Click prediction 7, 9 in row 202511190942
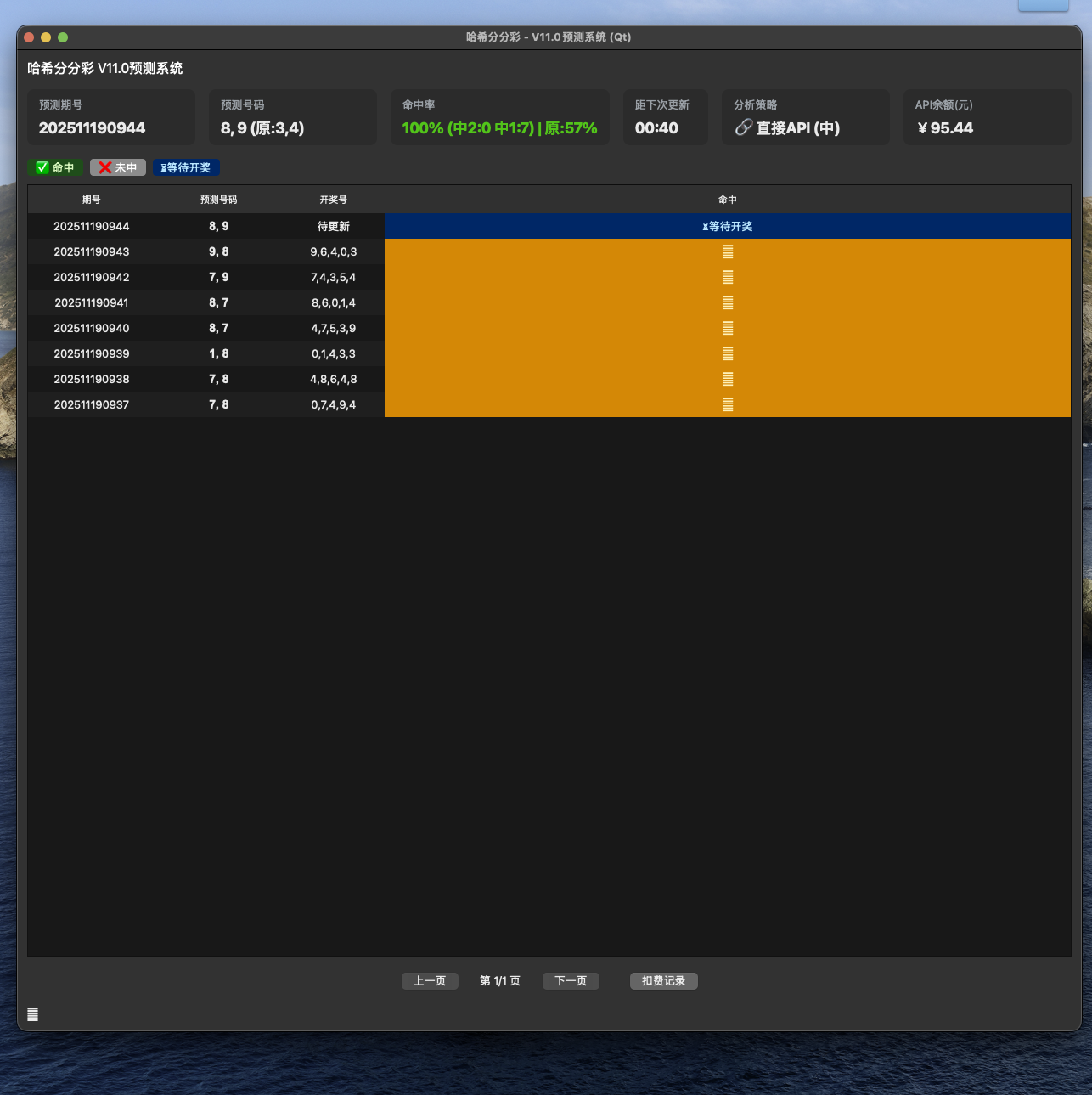The width and height of the screenshot is (1092, 1095). click(219, 277)
